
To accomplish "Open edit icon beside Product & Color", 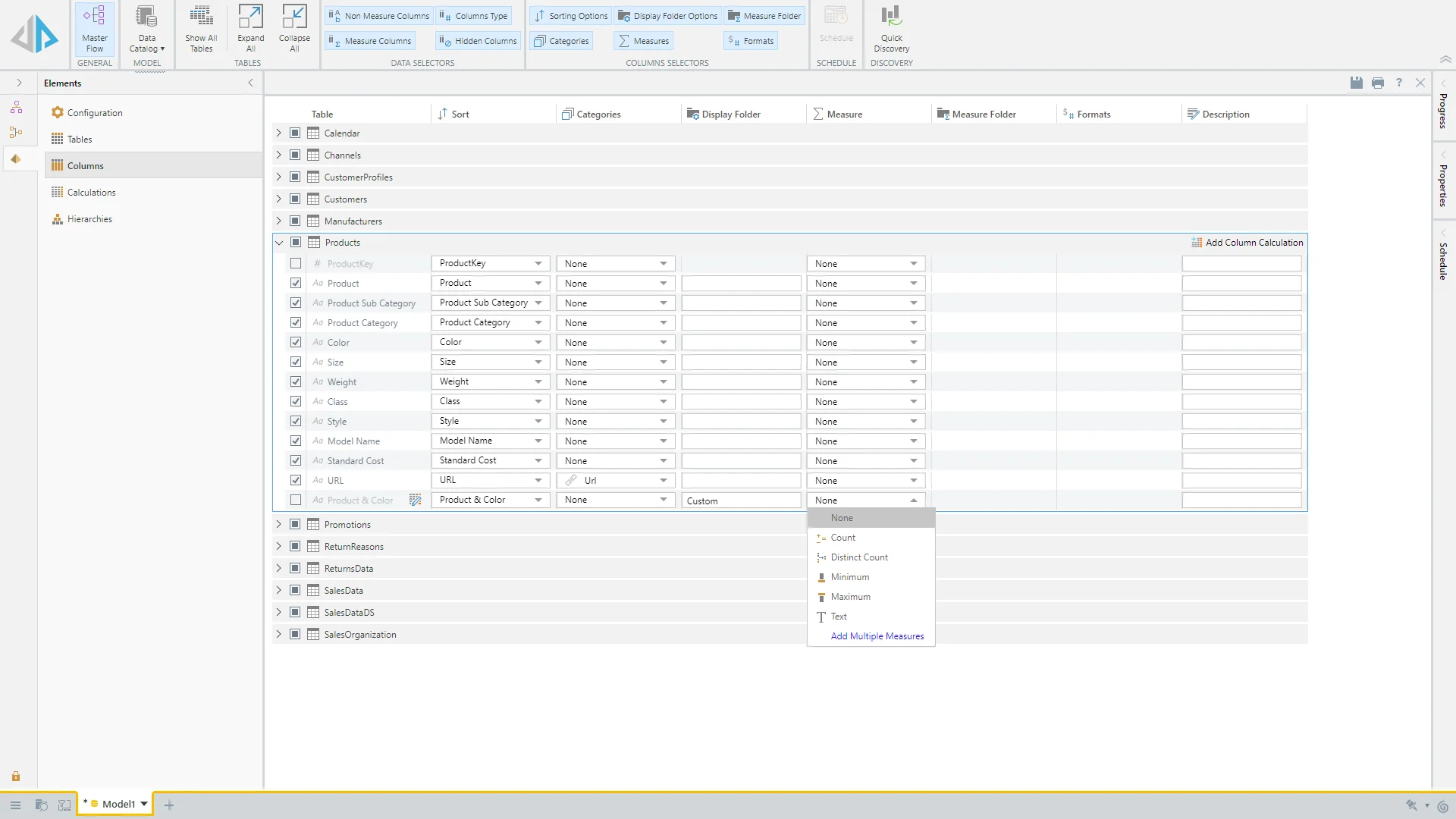I will [x=415, y=500].
